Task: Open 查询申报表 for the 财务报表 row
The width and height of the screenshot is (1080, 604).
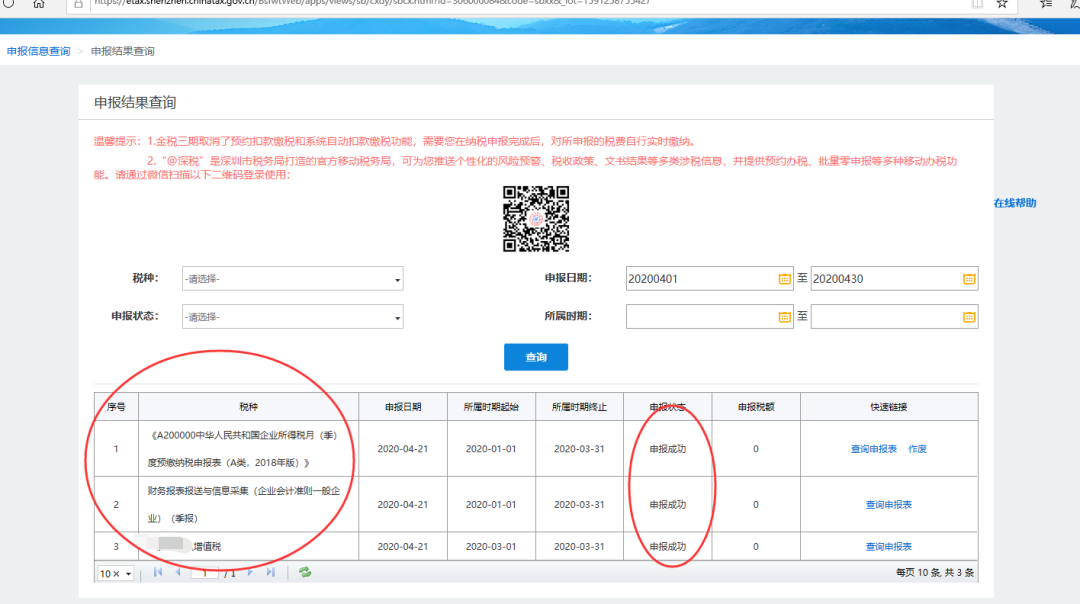Action: (889, 505)
